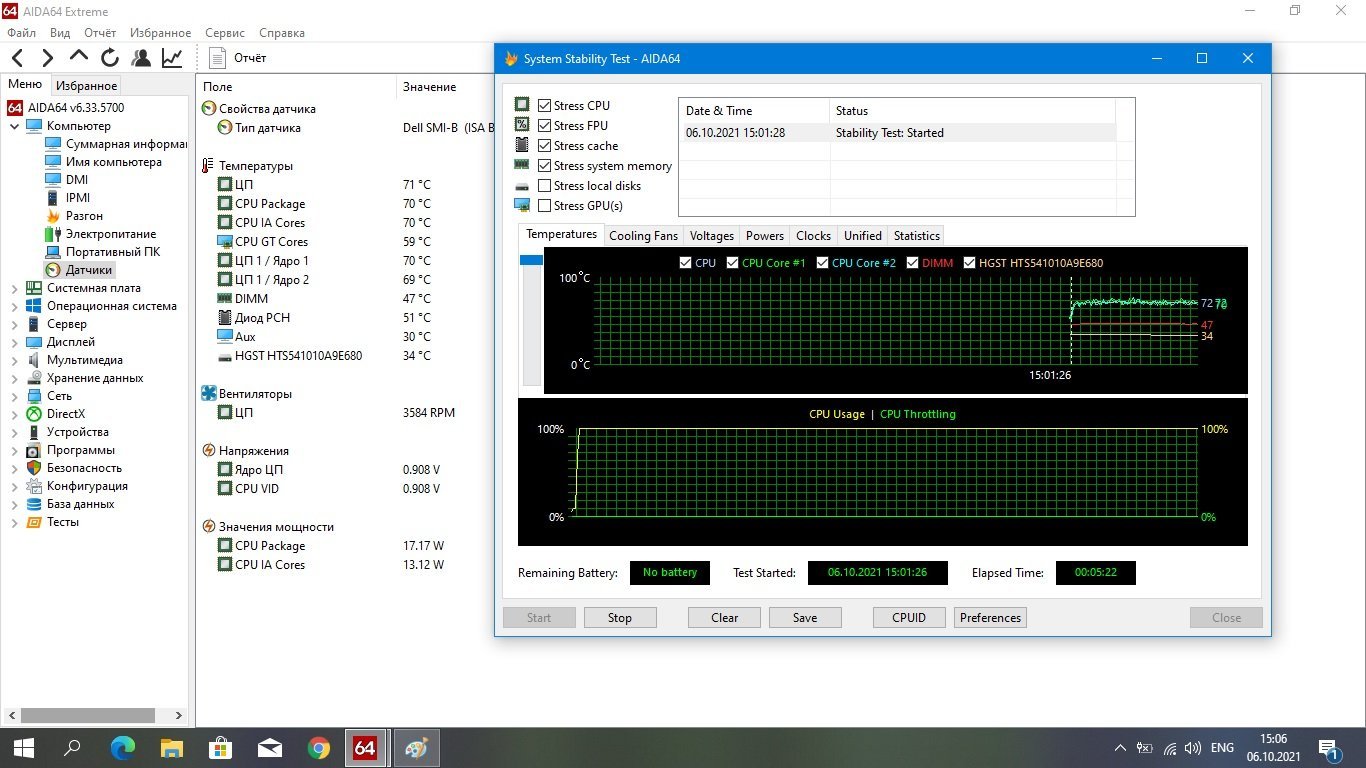1366x768 pixels.
Task: Show hidden system tray icons
Action: pos(1120,748)
